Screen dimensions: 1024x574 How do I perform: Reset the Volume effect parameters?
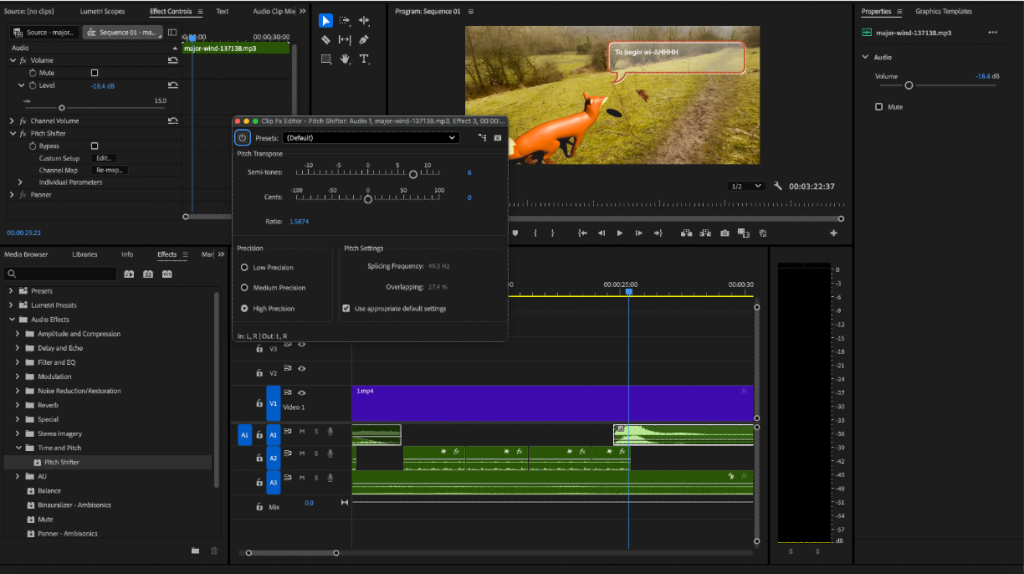(x=173, y=60)
